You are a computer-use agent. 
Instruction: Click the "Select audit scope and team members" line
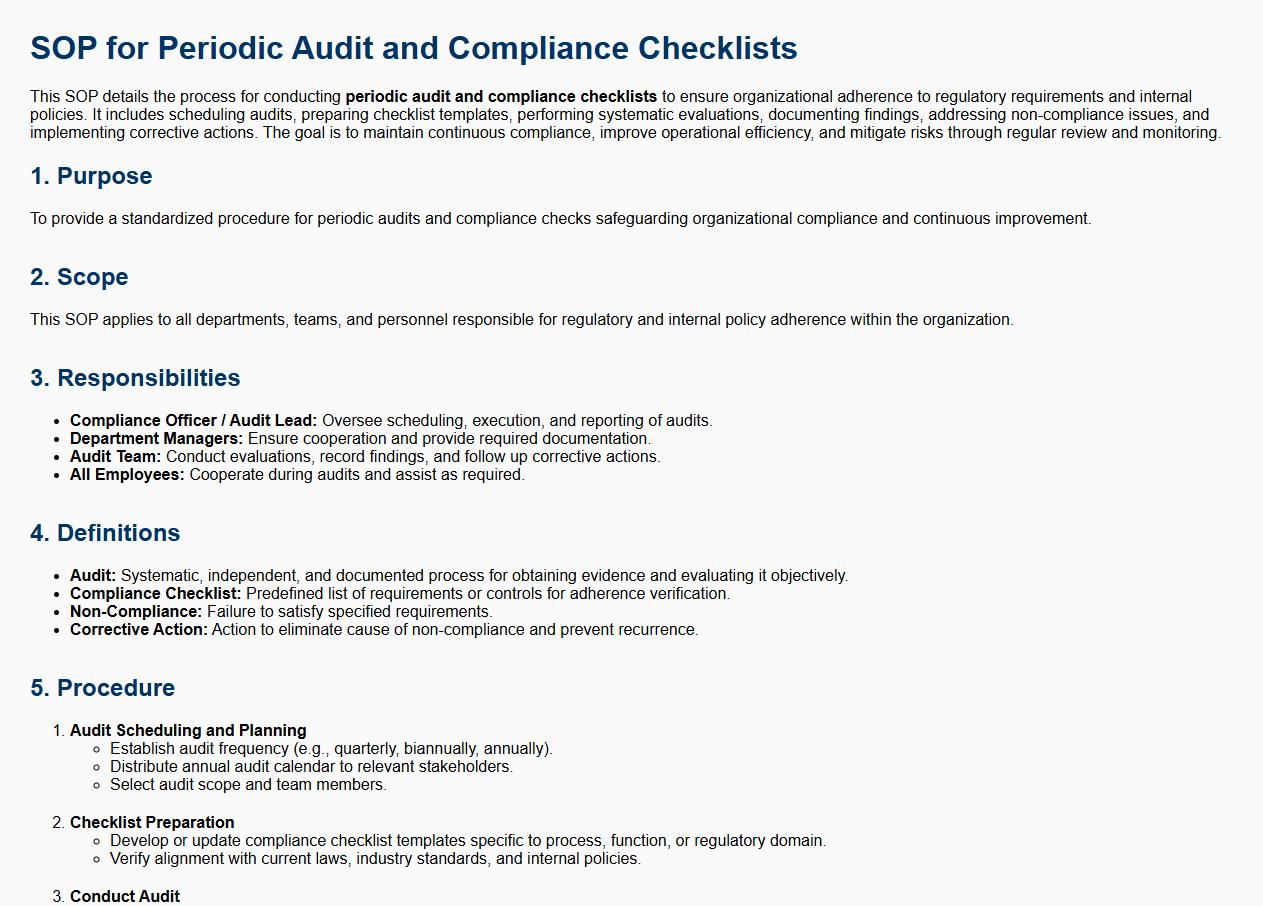[248, 785]
